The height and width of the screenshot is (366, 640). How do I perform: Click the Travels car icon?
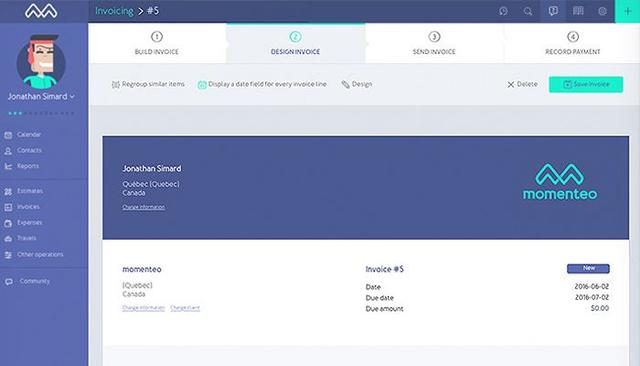[x=8, y=239]
